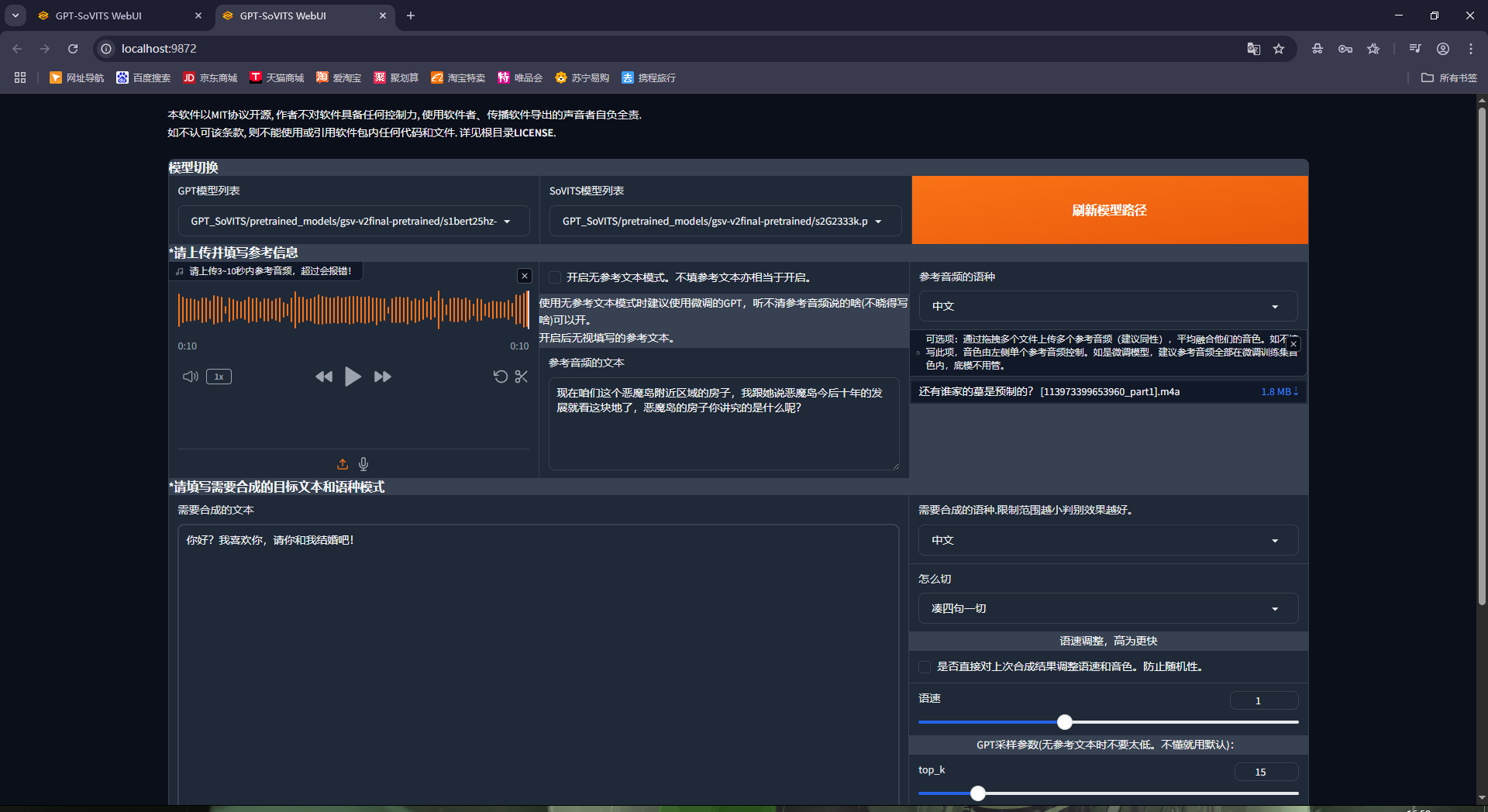The width and height of the screenshot is (1488, 812).
Task: Play the reference audio clip
Action: click(353, 377)
